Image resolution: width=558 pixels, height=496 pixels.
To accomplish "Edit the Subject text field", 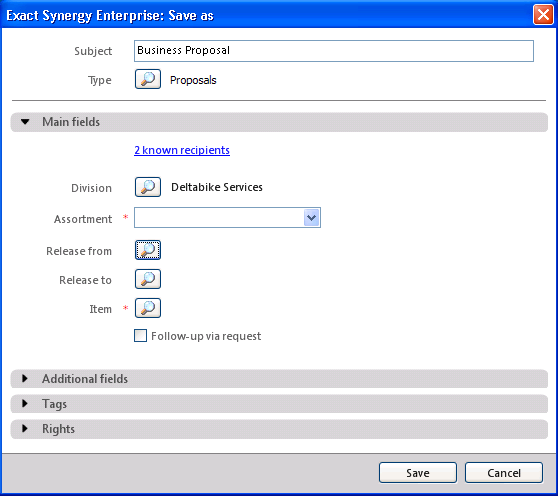I will [x=334, y=51].
